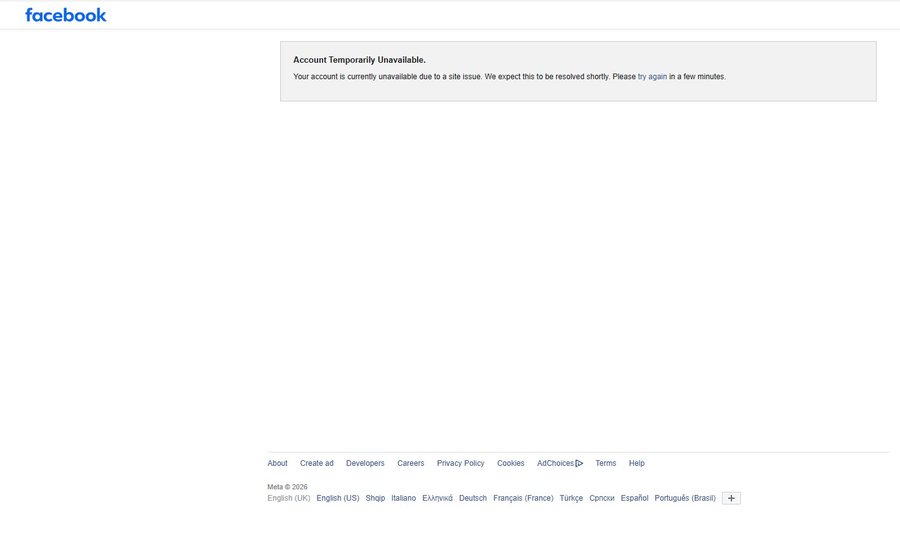The height and width of the screenshot is (547, 900).
Task: Go to Developers page link
Action: pyautogui.click(x=365, y=463)
